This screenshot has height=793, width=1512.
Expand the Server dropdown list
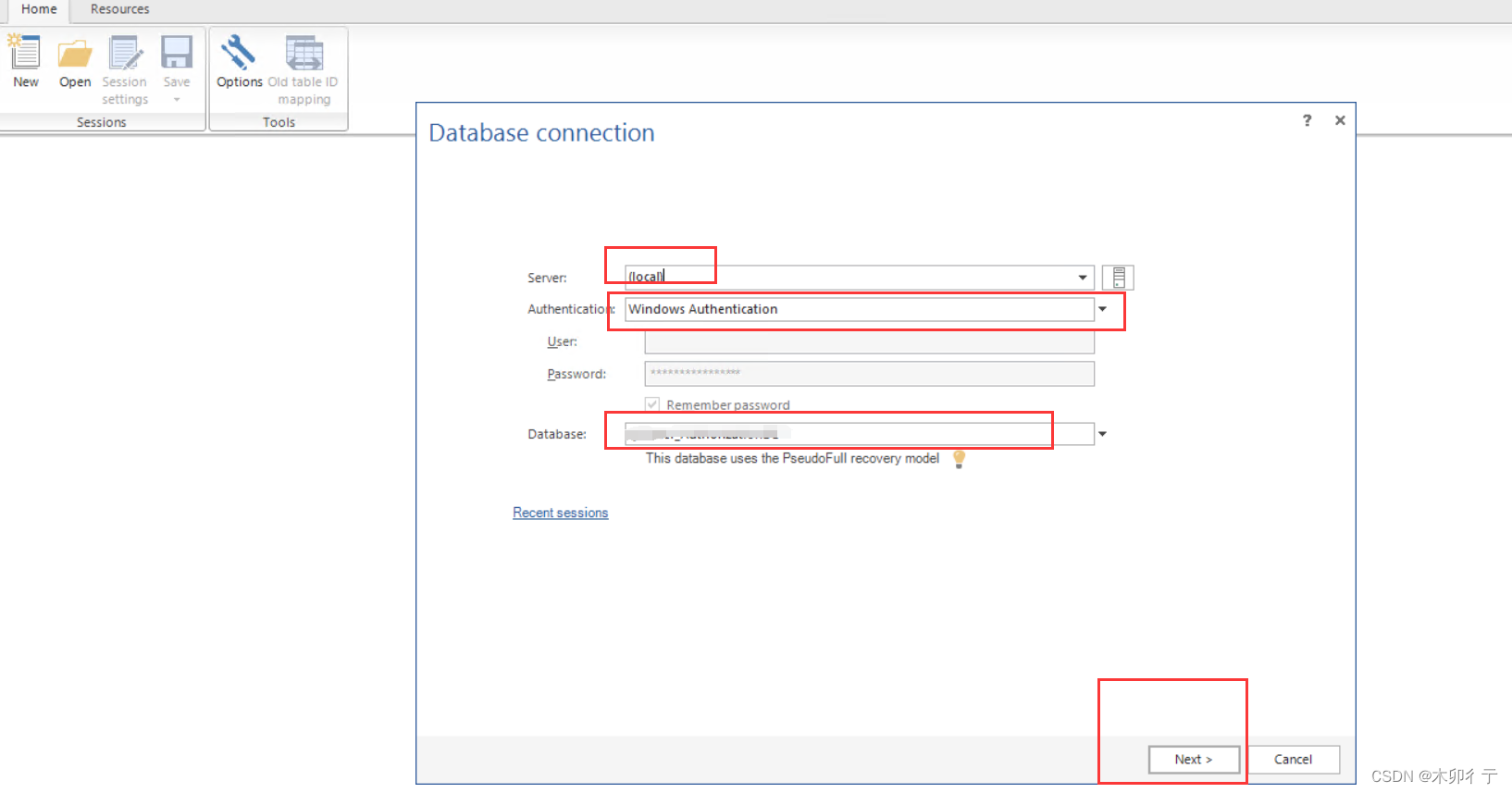pyautogui.click(x=1083, y=278)
